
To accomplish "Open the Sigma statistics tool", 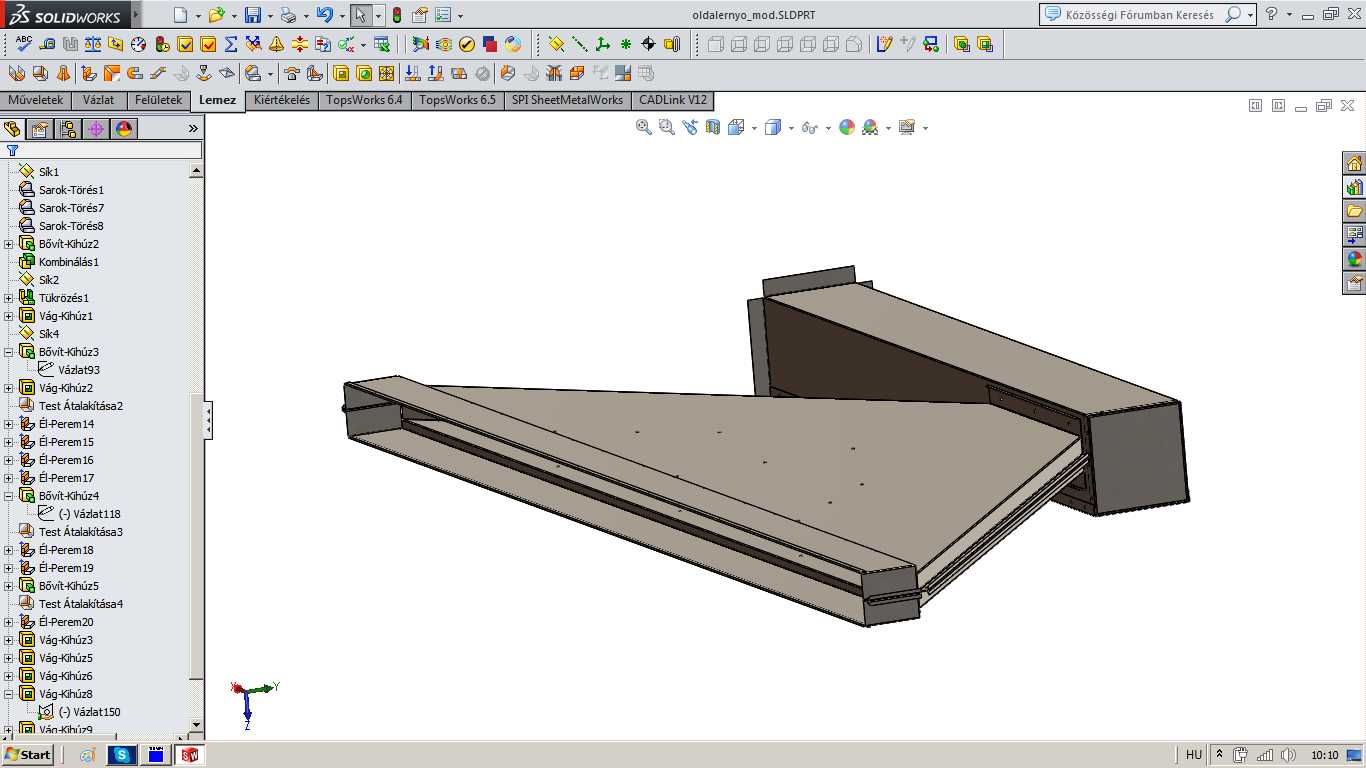I will tap(231, 44).
